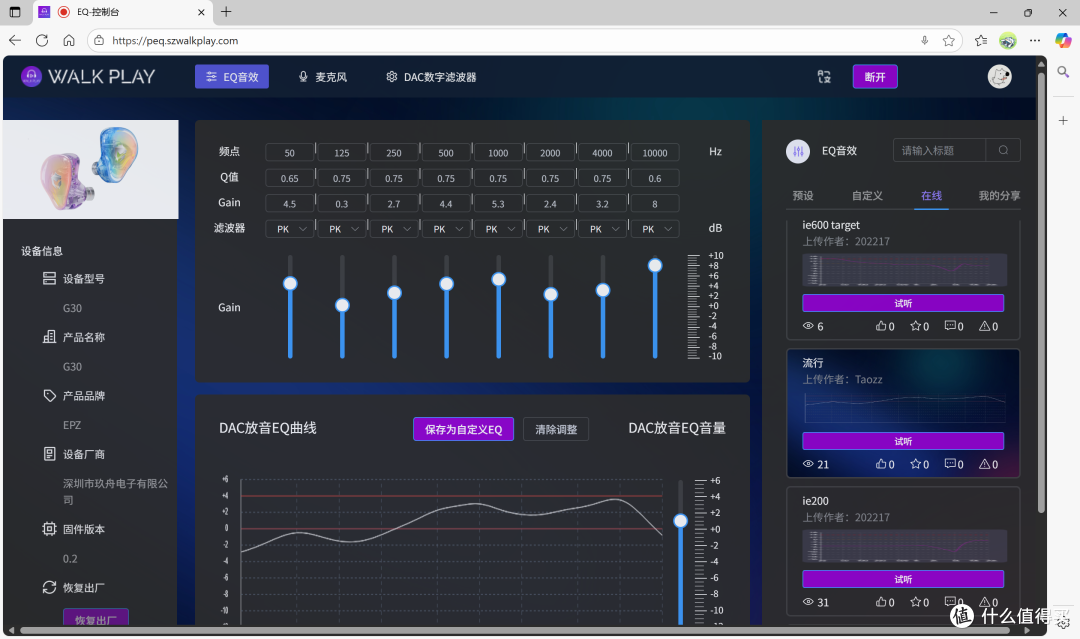Click 试听 on the ie200 preset

click(903, 579)
